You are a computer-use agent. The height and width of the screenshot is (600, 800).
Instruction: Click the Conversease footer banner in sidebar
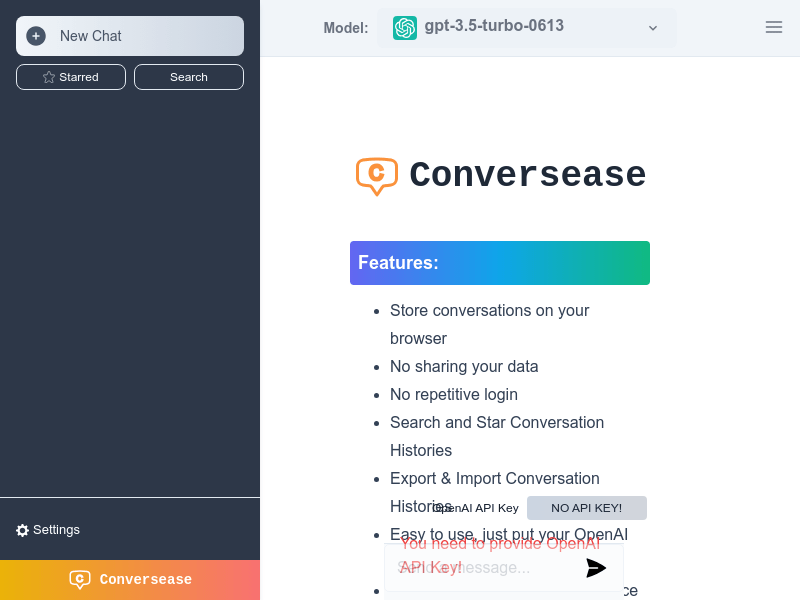pyautogui.click(x=130, y=580)
